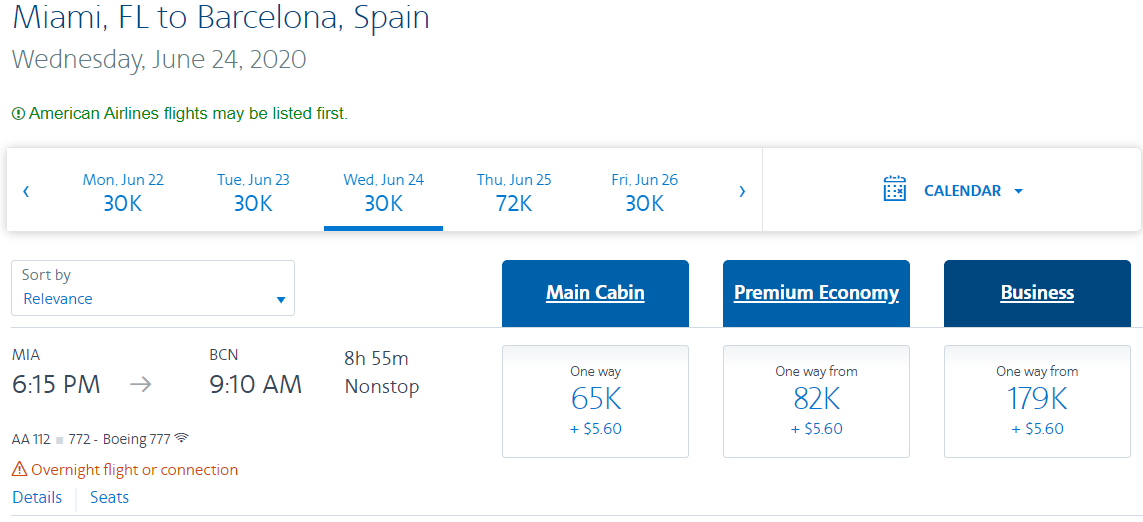Click the Business column header
The image size is (1143, 522).
pos(1037,293)
